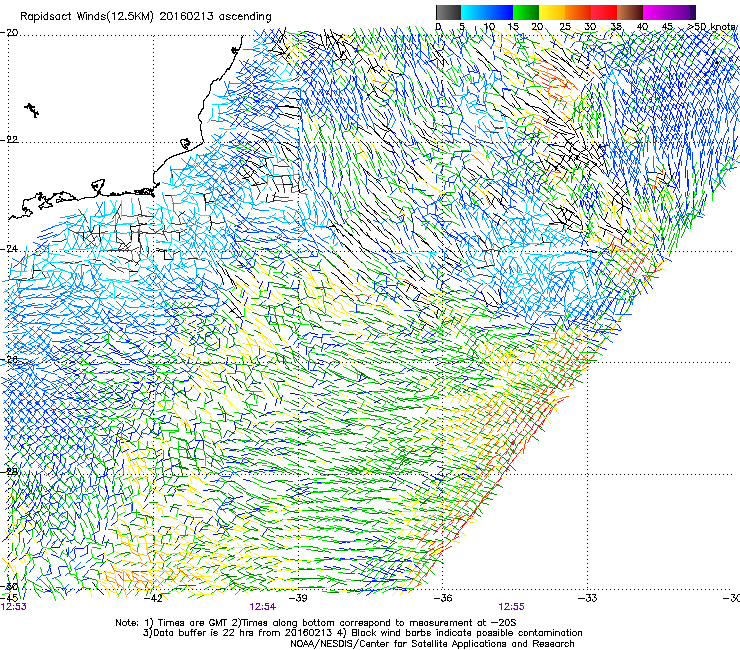This screenshot has height=650, width=740.
Task: Click the -39 longitude axis label
Action: tap(298, 598)
